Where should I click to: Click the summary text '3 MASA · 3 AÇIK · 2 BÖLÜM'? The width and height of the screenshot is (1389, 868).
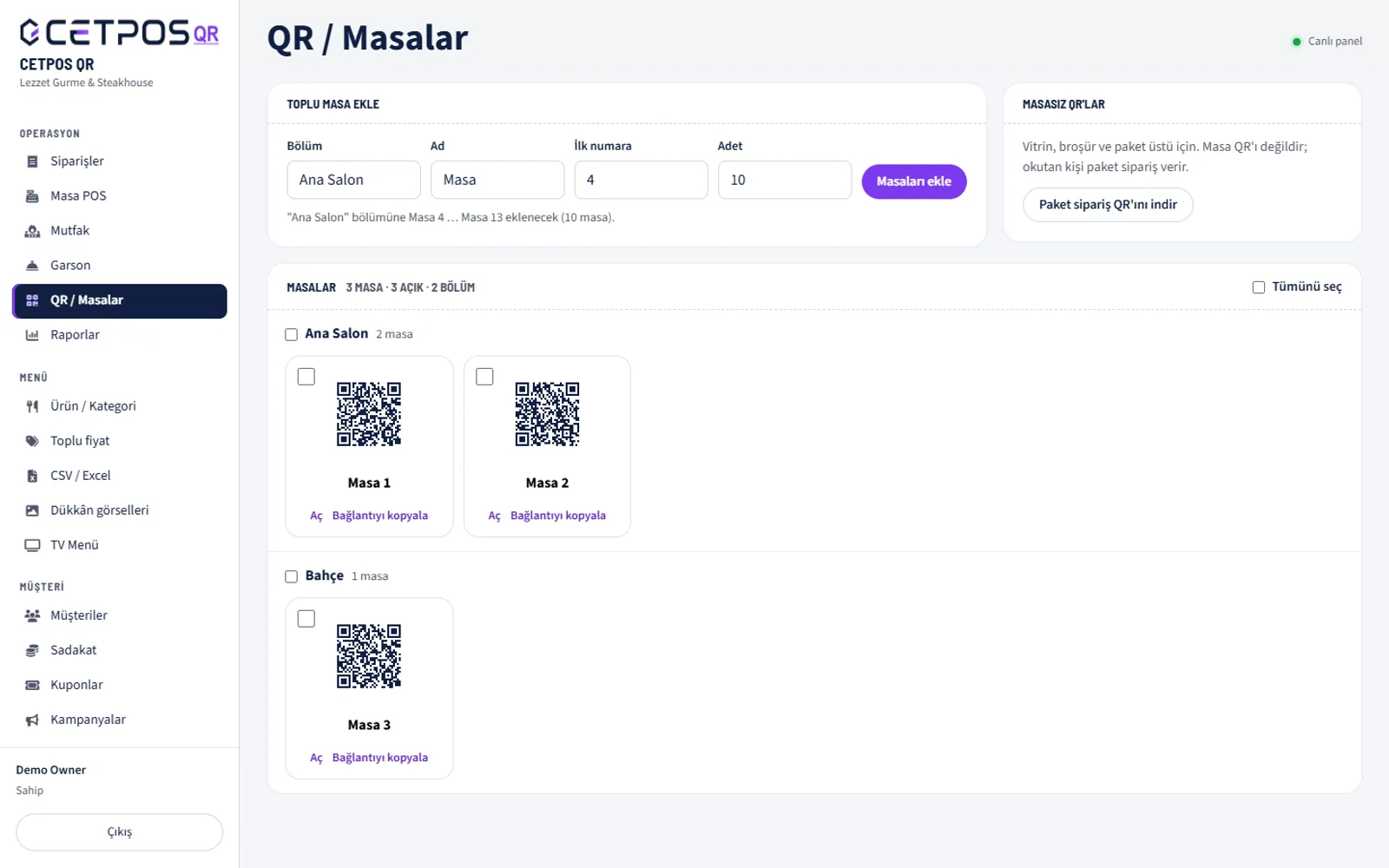pos(411,287)
